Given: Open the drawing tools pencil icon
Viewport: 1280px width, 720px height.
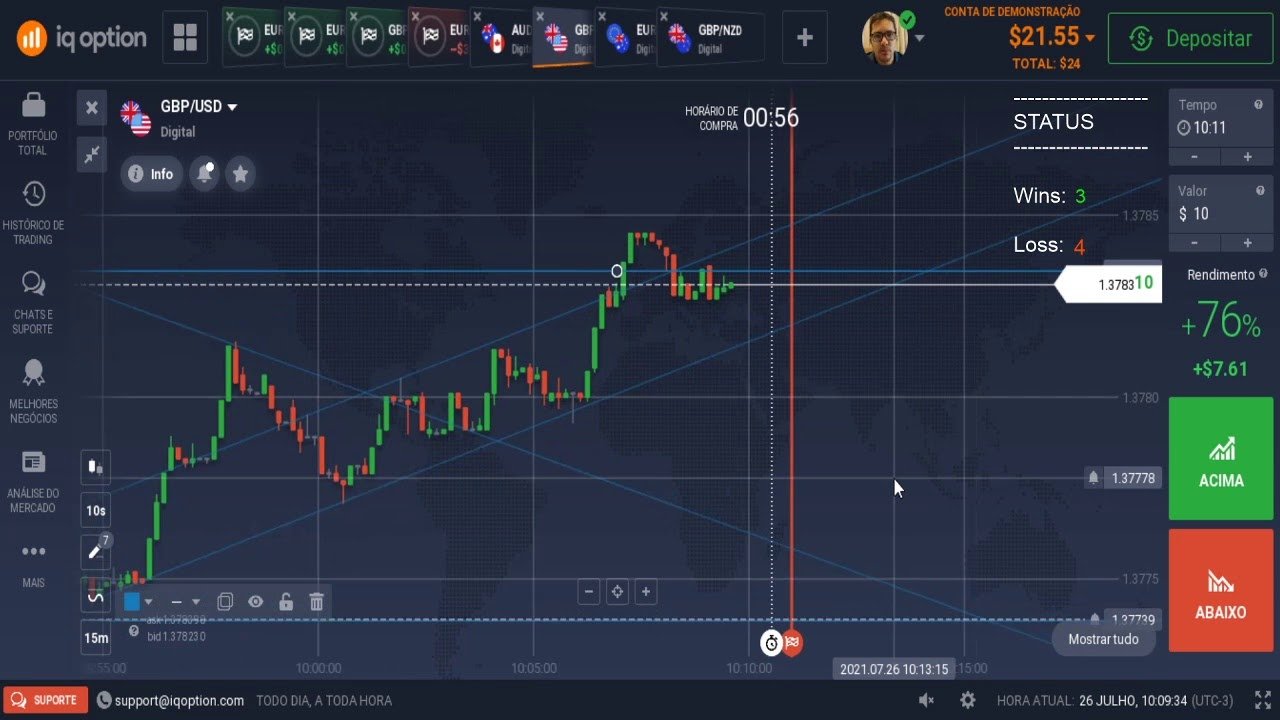Looking at the screenshot, I should point(95,550).
